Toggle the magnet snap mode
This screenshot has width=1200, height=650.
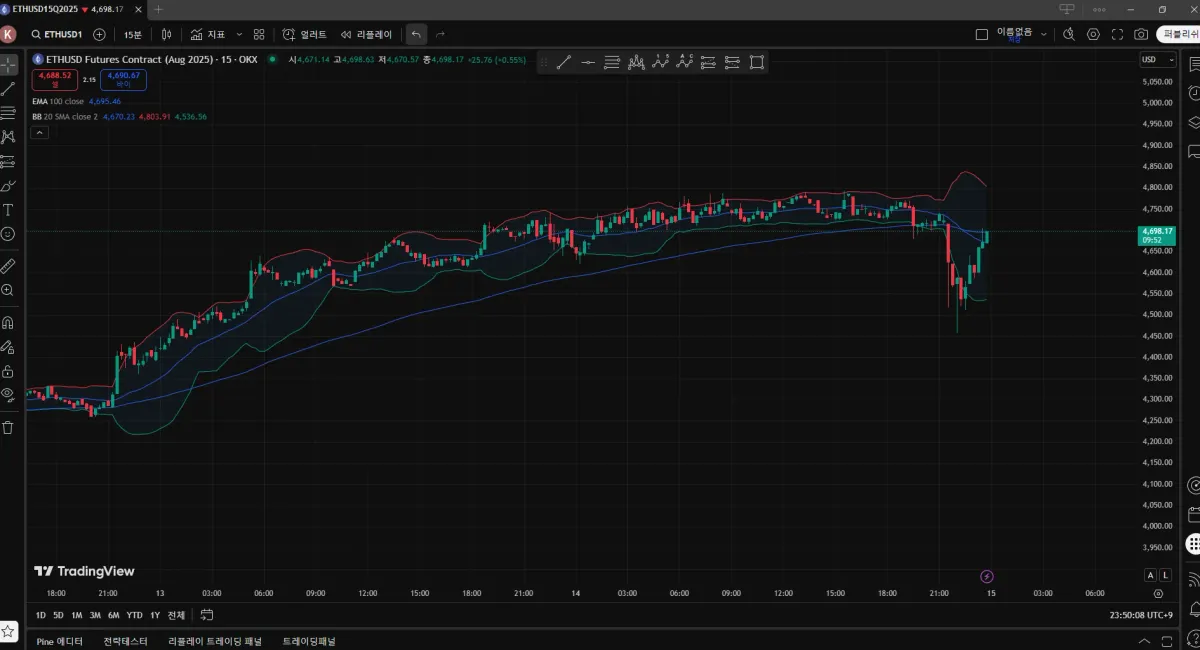pos(8,323)
